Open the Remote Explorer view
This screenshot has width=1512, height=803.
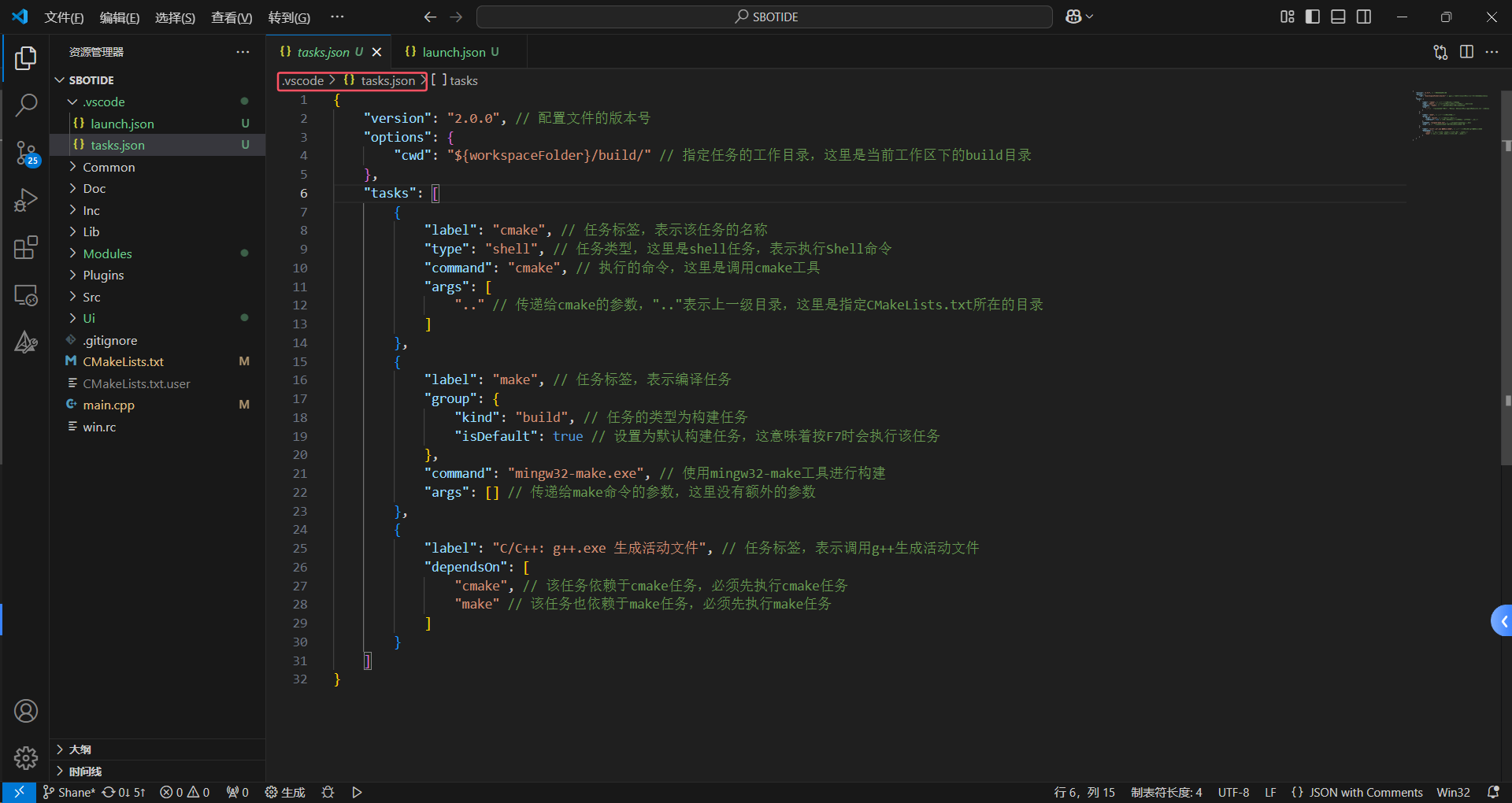[26, 295]
